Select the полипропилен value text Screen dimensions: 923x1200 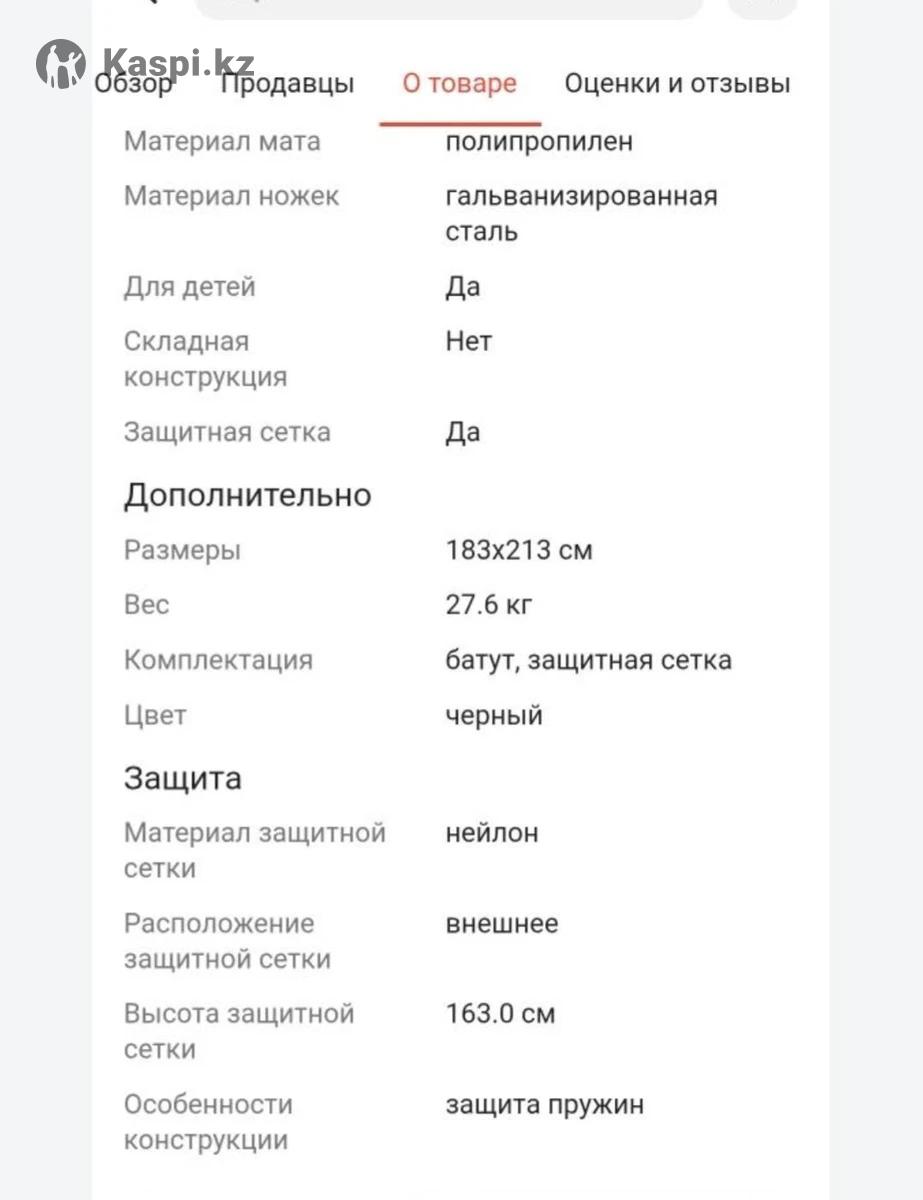tap(539, 141)
